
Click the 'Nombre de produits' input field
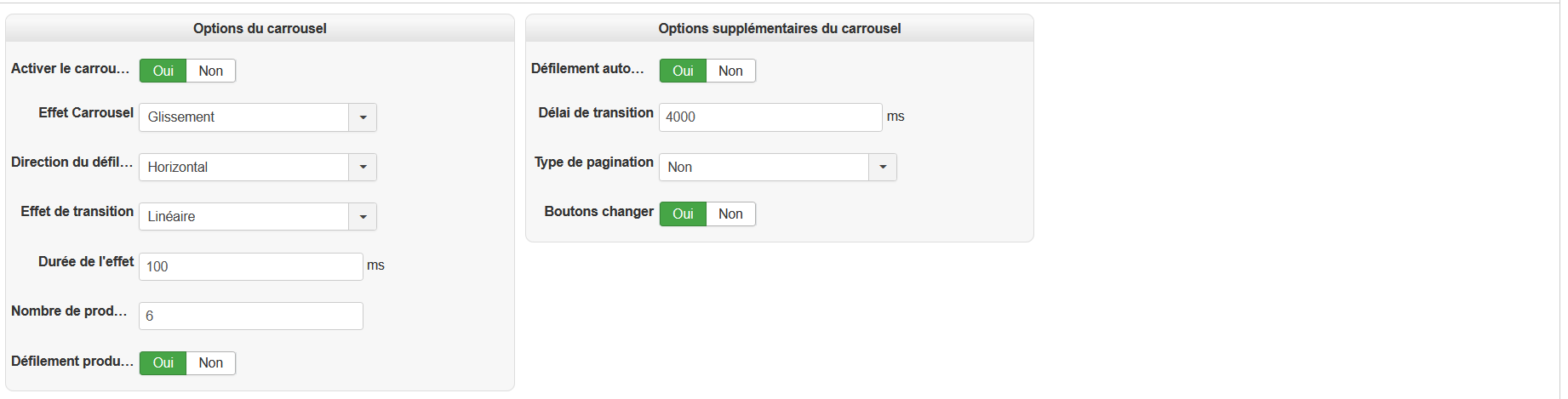coord(250,316)
